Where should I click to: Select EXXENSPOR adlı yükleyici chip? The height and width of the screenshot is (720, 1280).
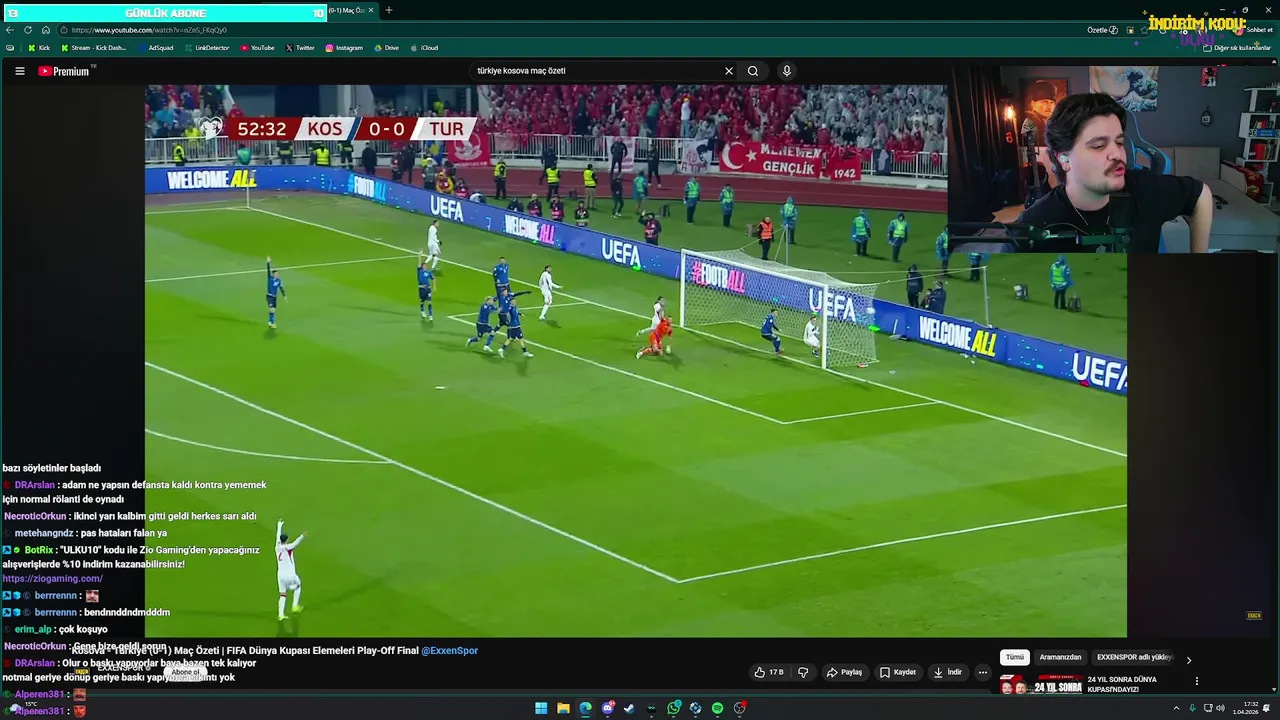click(x=1135, y=657)
